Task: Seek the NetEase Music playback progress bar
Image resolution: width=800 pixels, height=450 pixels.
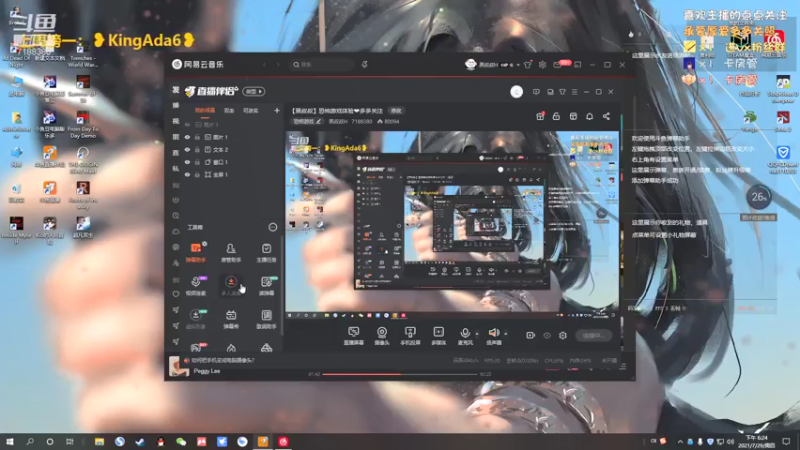Action: (x=400, y=374)
